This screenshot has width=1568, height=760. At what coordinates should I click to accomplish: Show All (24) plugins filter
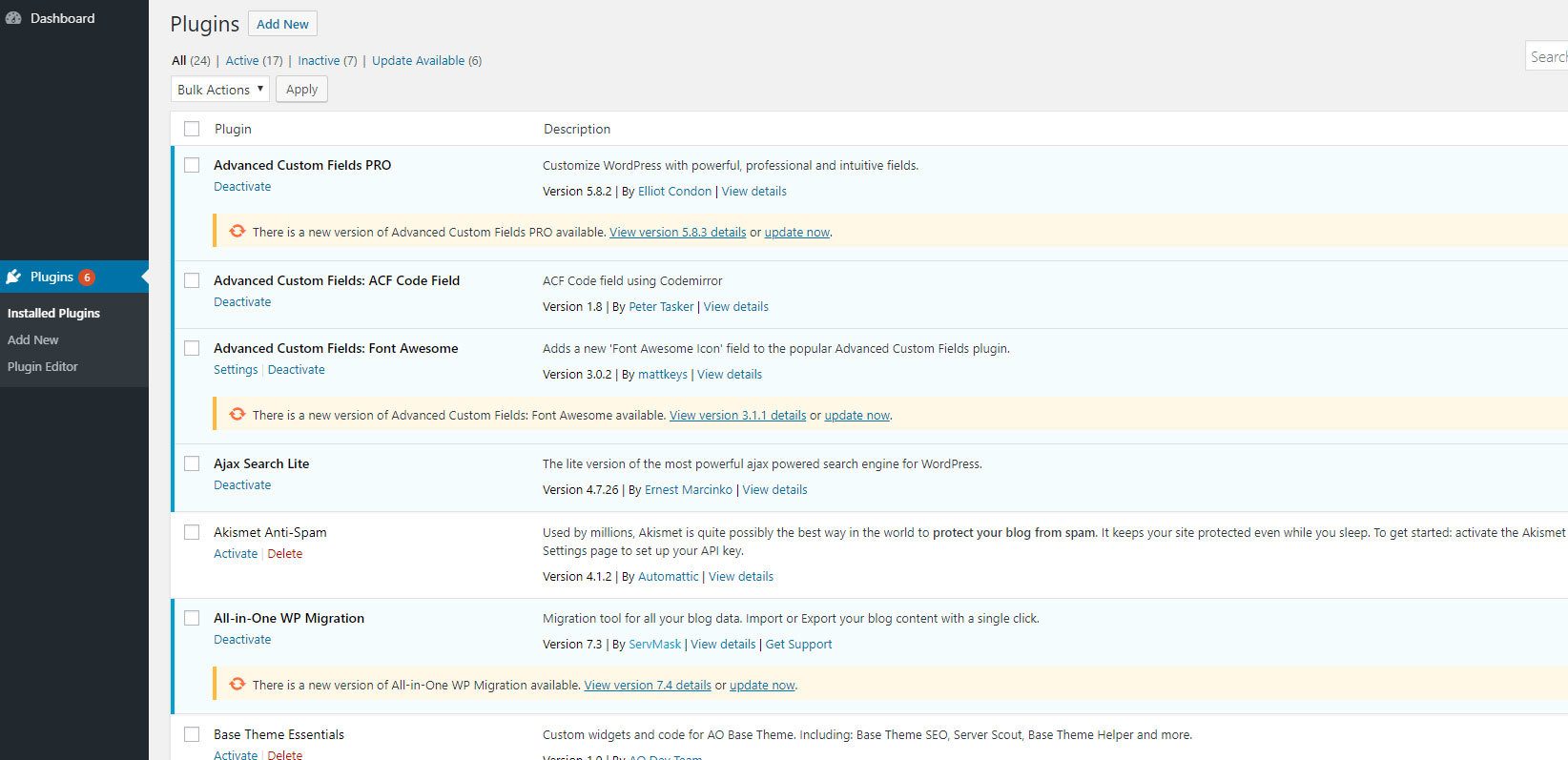tap(191, 60)
